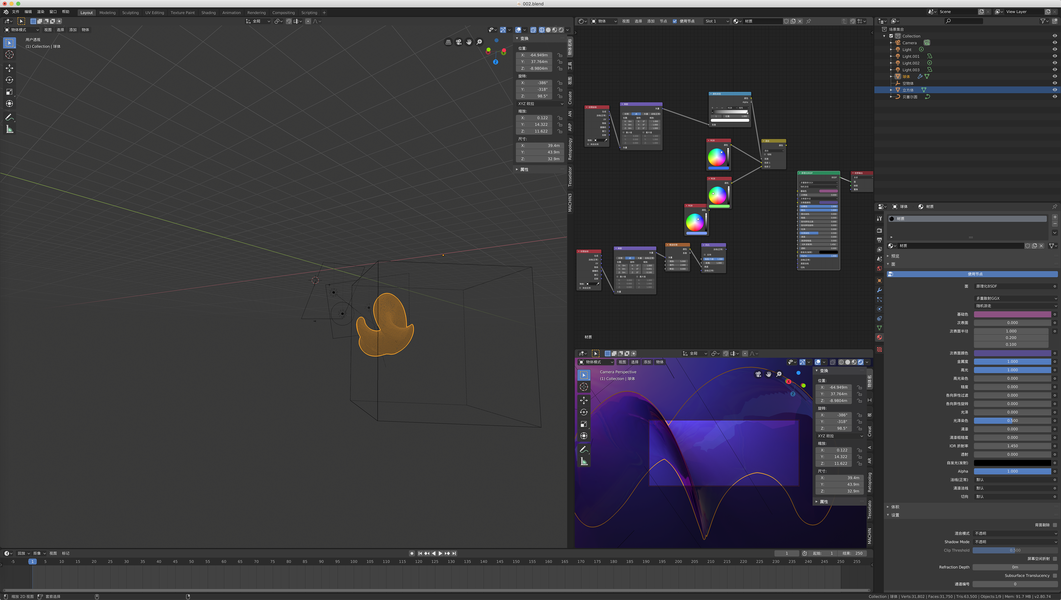Image resolution: width=1061 pixels, height=600 pixels.
Task: Click the outliner search field
Action: click(x=964, y=21)
